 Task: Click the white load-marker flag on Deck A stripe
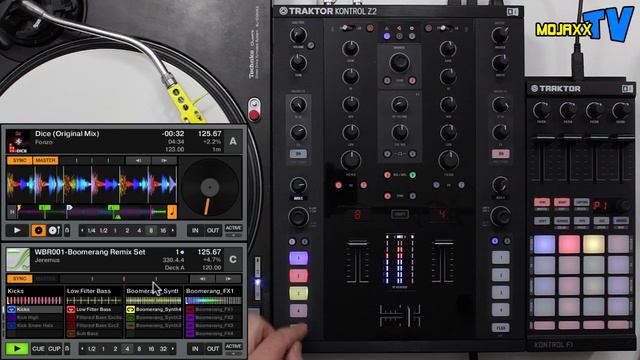pos(69,208)
